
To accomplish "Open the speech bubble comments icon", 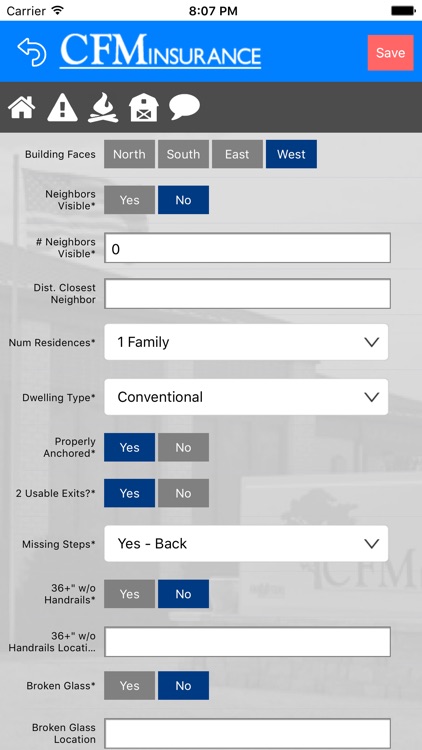I will coord(184,107).
